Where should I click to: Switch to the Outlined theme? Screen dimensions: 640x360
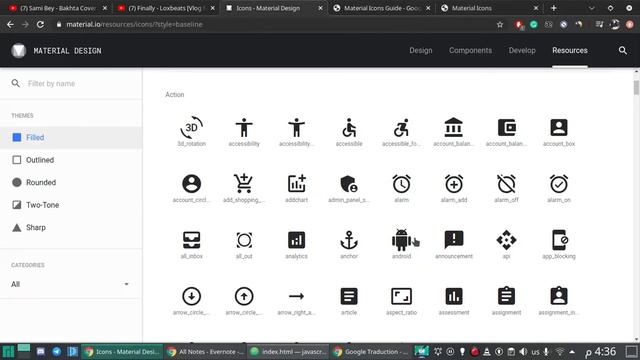click(x=71, y=160)
